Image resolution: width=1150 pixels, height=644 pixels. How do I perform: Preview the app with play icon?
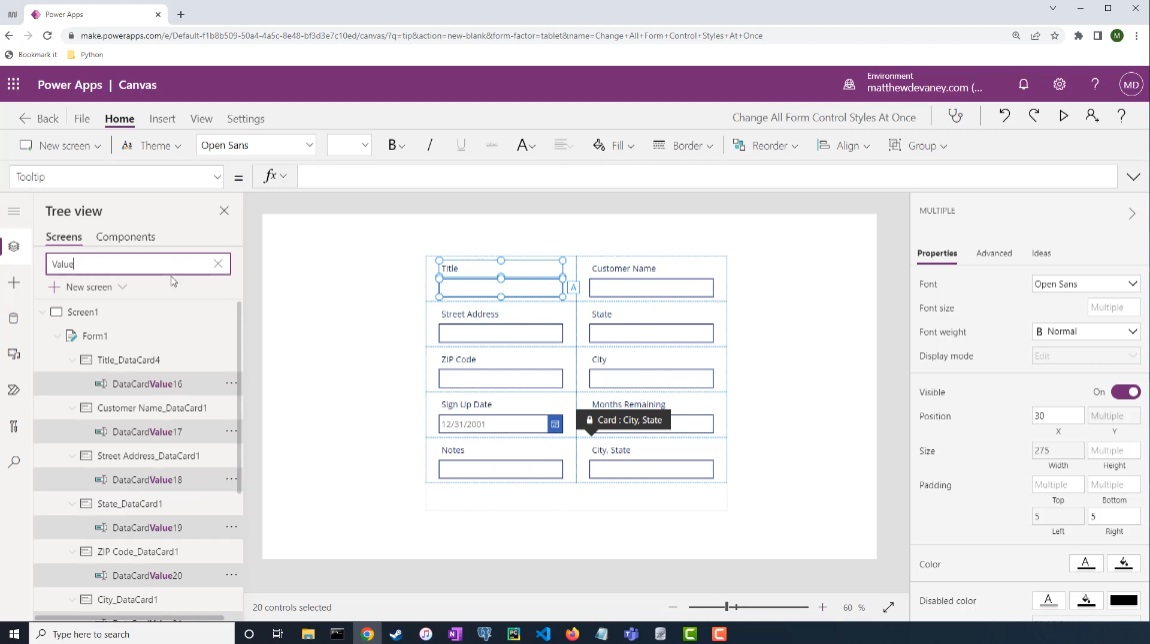point(1063,116)
